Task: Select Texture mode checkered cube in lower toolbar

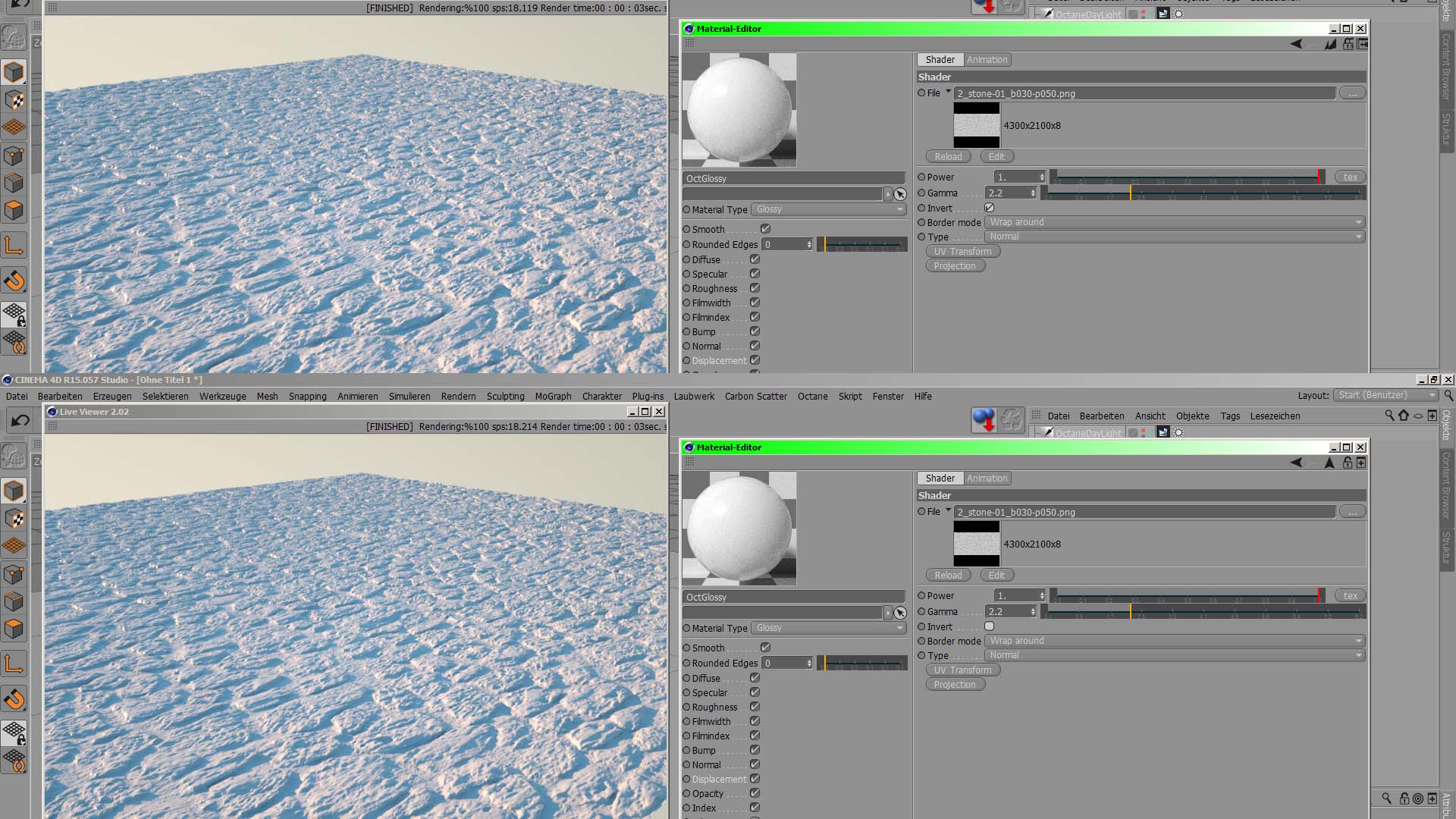Action: click(x=14, y=519)
